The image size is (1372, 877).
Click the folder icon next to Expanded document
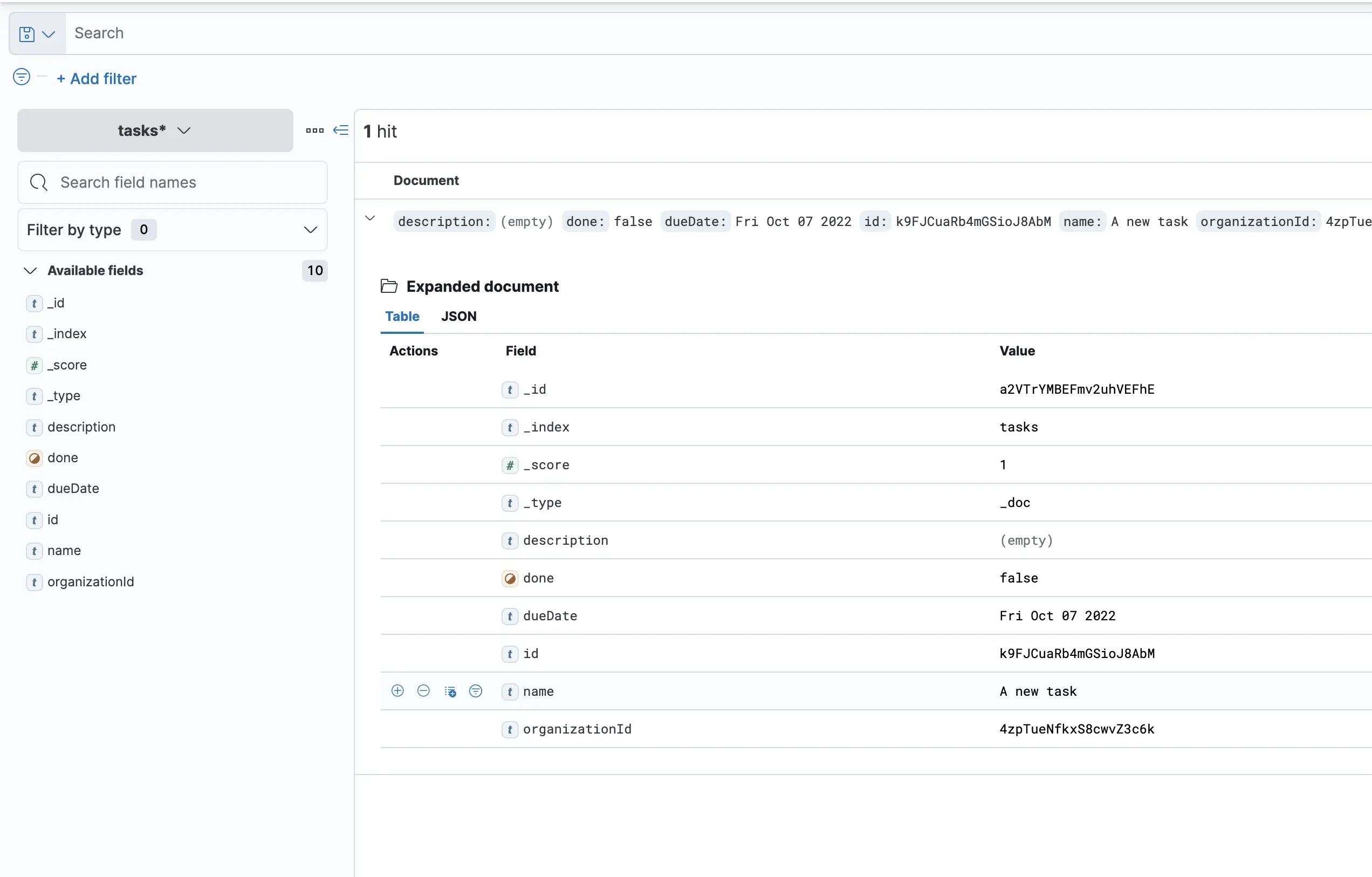[389, 285]
